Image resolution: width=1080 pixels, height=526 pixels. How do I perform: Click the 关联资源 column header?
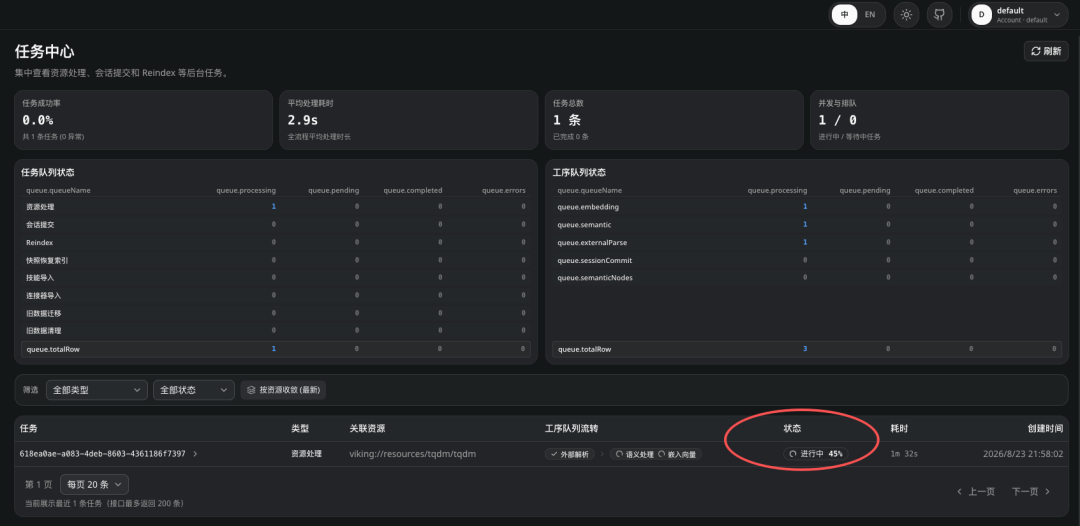coord(367,428)
